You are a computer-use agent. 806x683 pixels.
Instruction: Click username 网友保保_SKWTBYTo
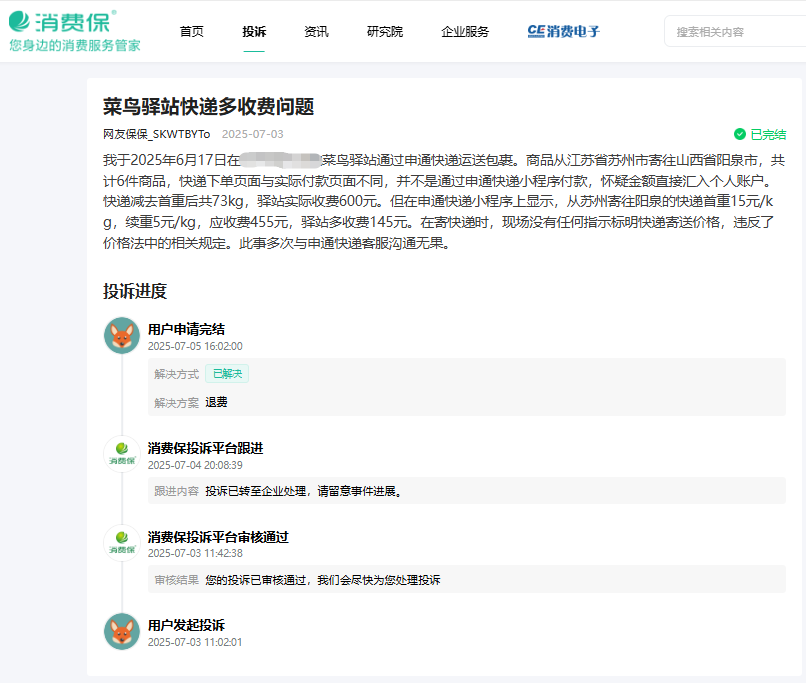(x=156, y=134)
